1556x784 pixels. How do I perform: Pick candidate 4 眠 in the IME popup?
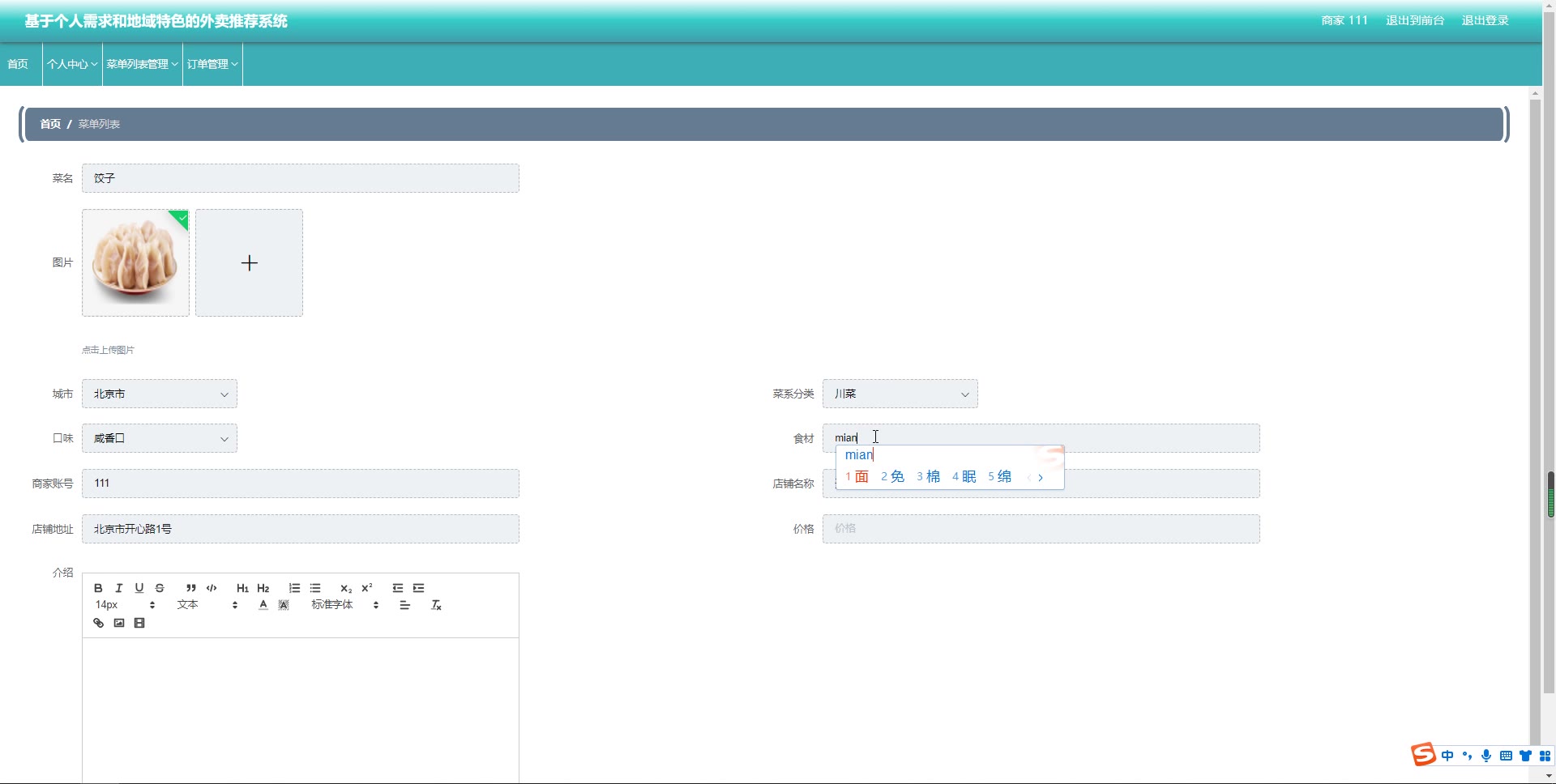964,477
